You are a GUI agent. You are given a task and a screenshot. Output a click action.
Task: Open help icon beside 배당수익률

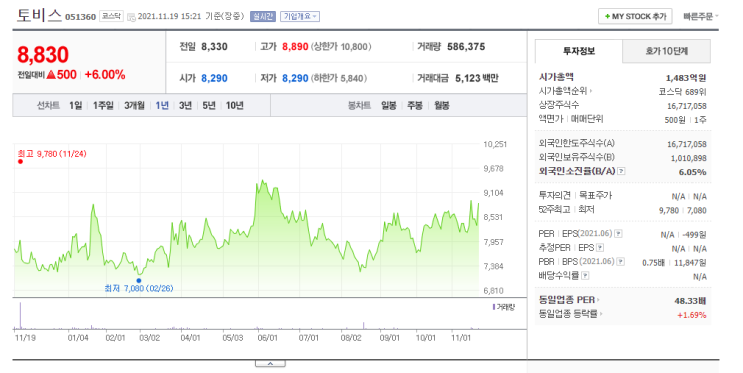pyautogui.click(x=585, y=275)
